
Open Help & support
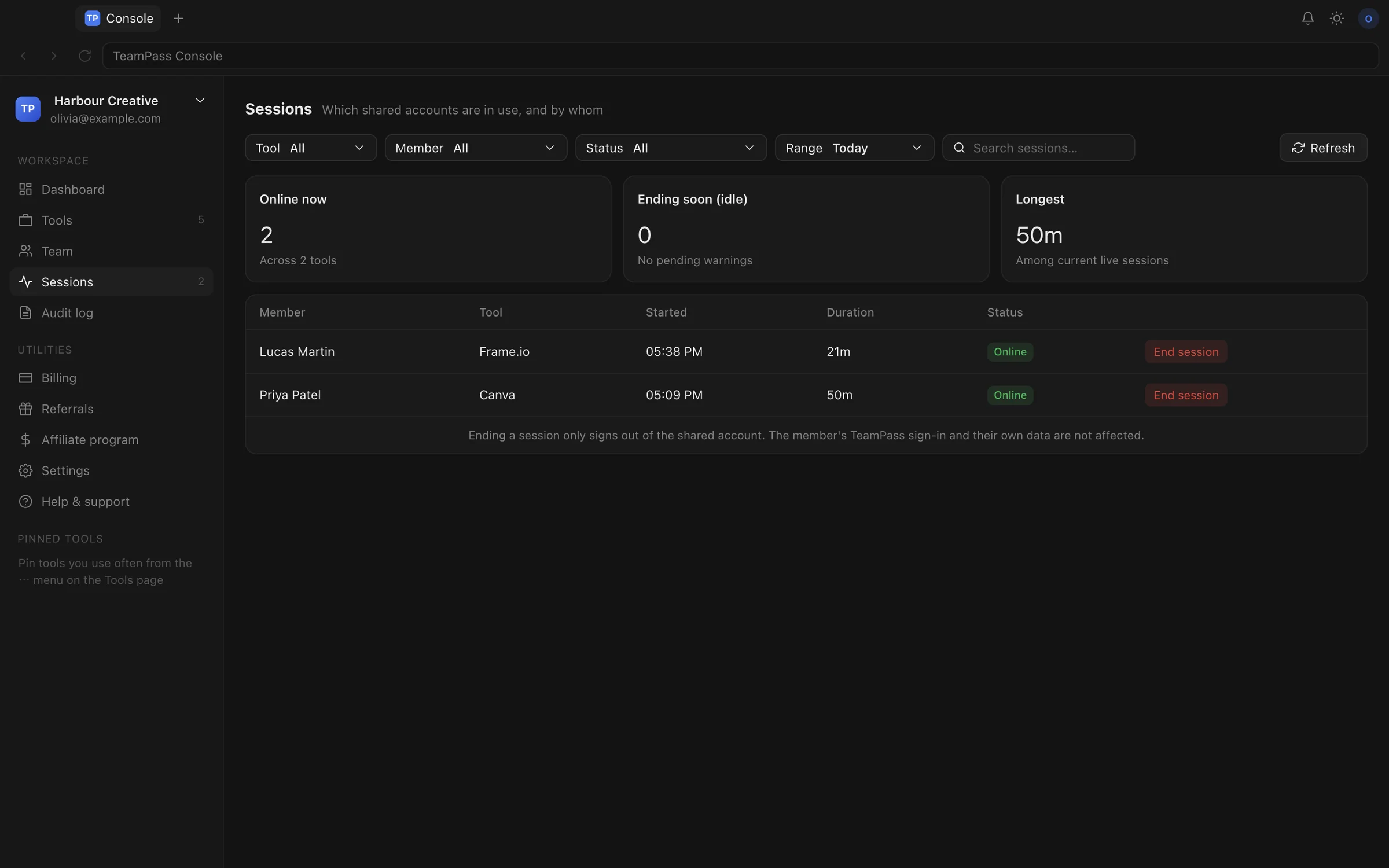click(111, 501)
